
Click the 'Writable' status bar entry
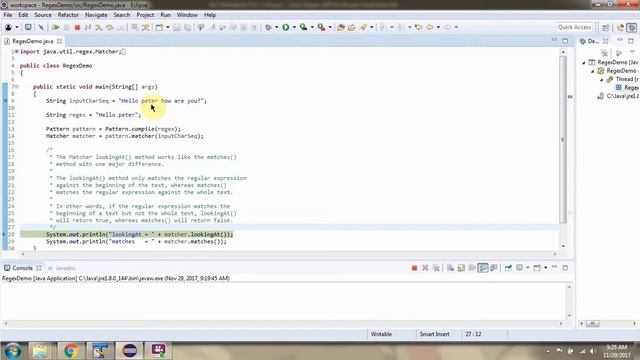pos(381,334)
